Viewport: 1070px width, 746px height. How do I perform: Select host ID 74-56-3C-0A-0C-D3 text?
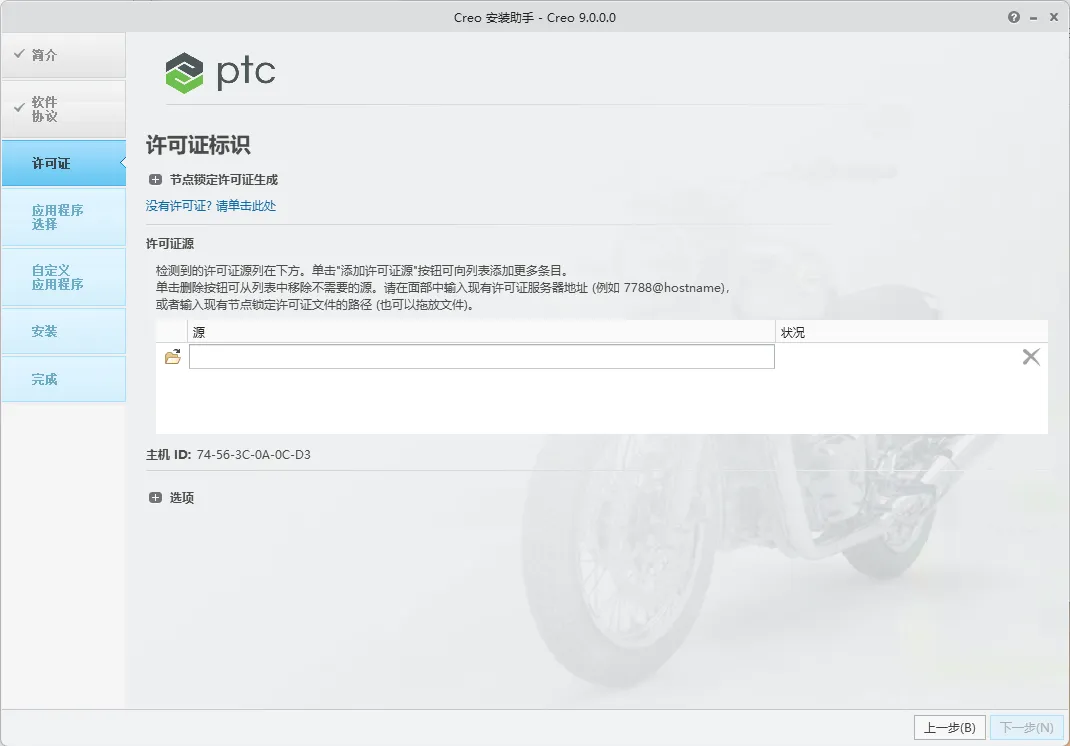253,455
